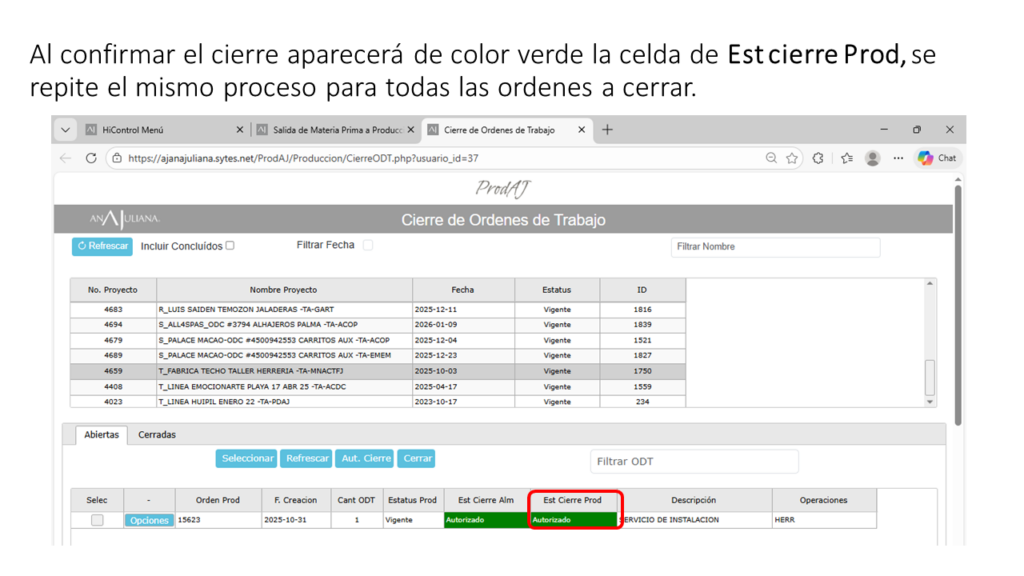Click the Filtrar ODT input field
This screenshot has height=576, width=1024.
(x=694, y=462)
